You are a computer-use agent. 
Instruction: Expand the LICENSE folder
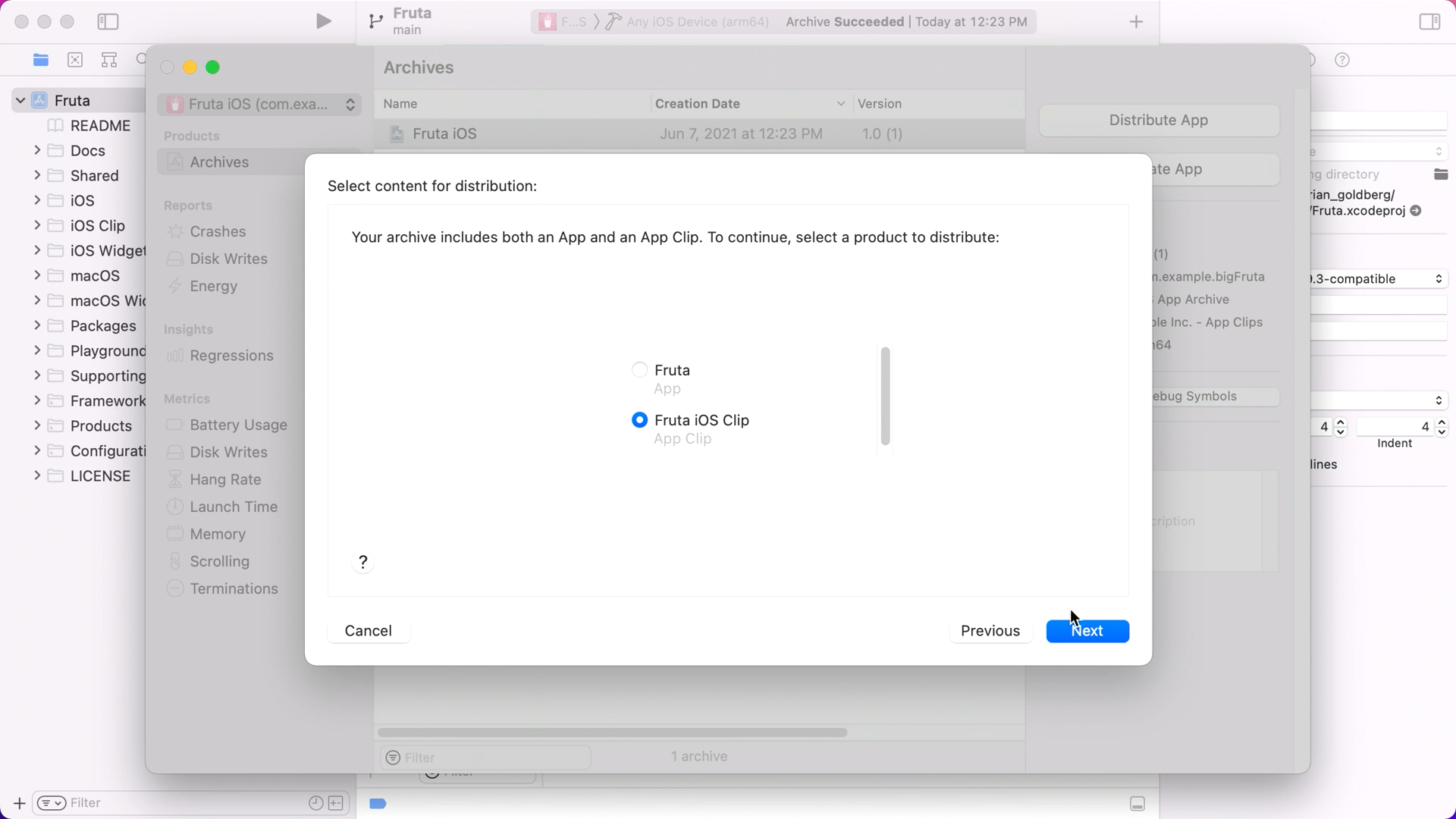point(37,475)
